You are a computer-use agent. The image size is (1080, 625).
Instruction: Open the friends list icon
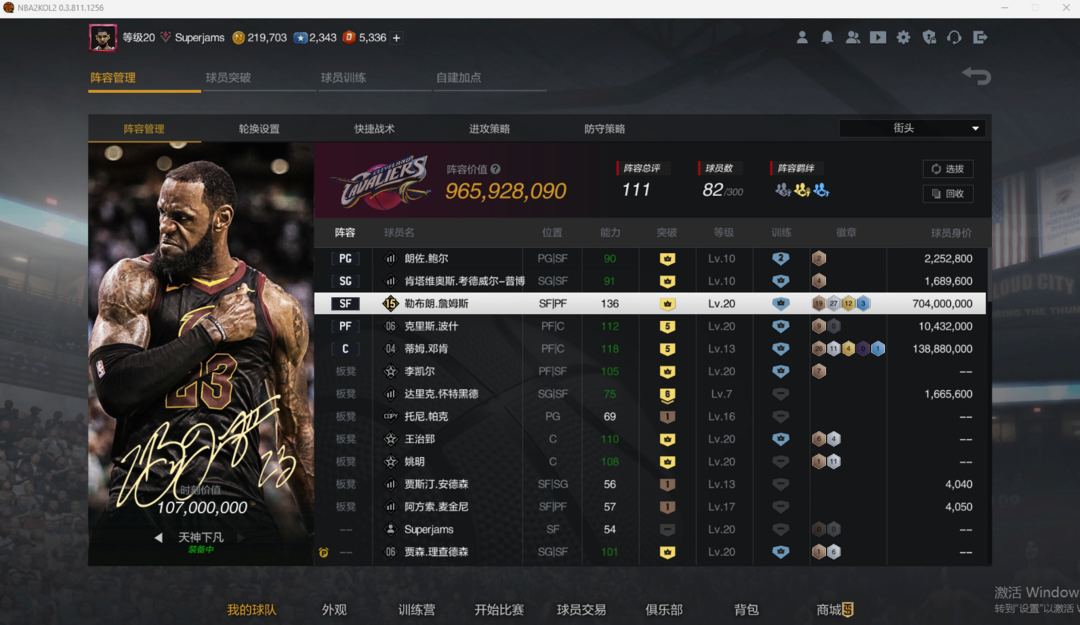point(853,37)
